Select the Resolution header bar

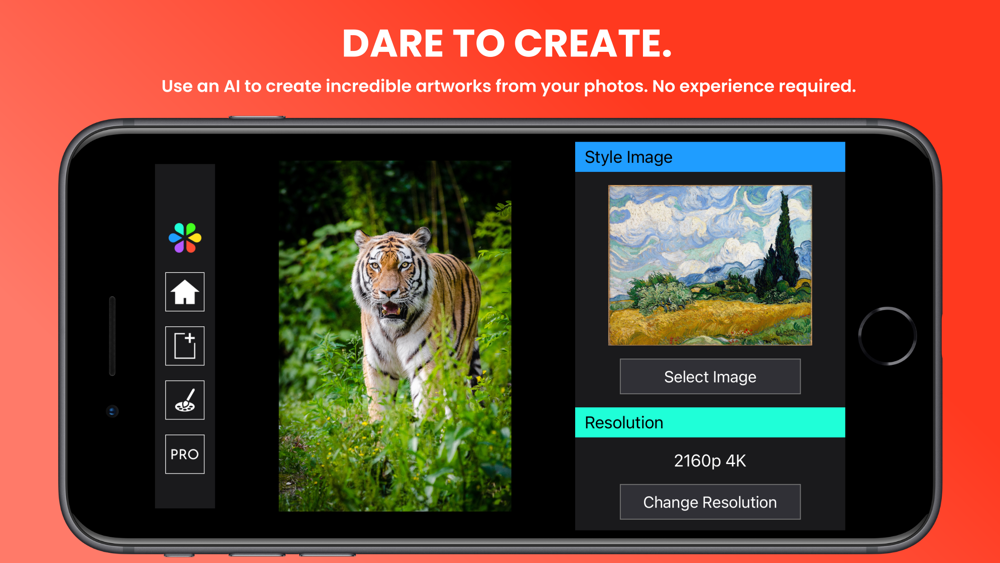[710, 422]
